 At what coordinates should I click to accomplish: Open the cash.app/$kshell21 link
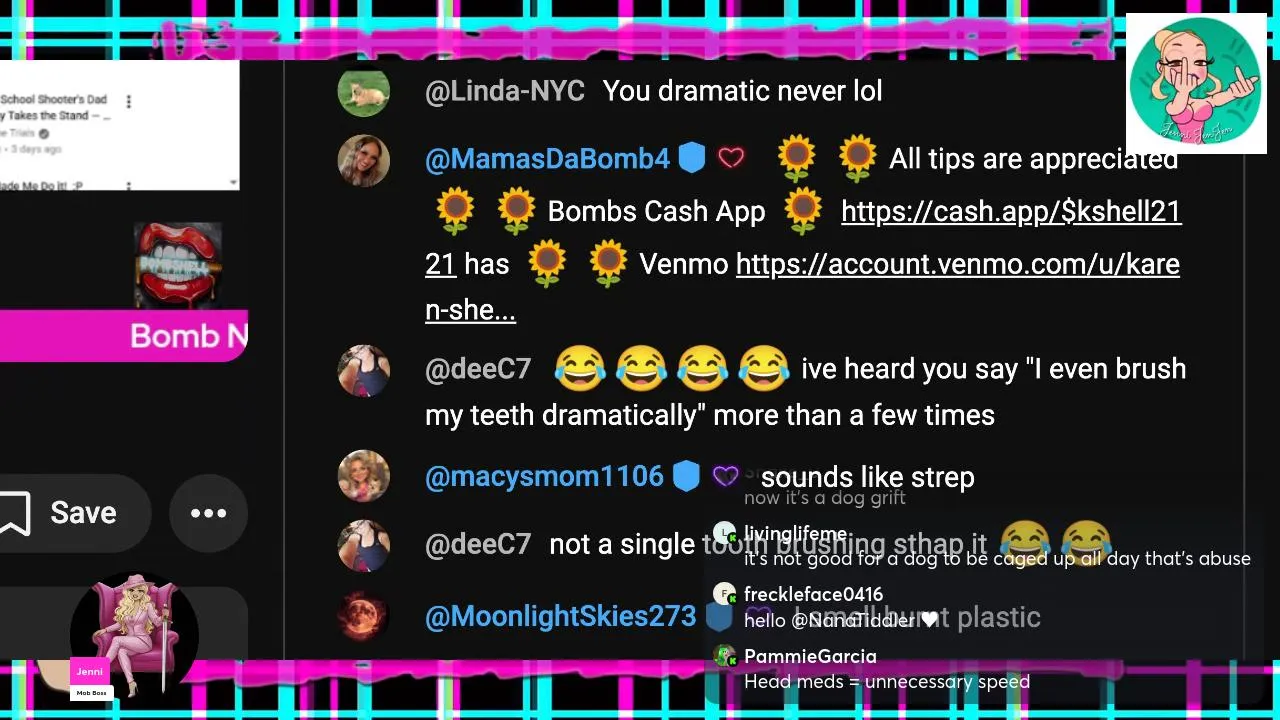(x=1011, y=212)
